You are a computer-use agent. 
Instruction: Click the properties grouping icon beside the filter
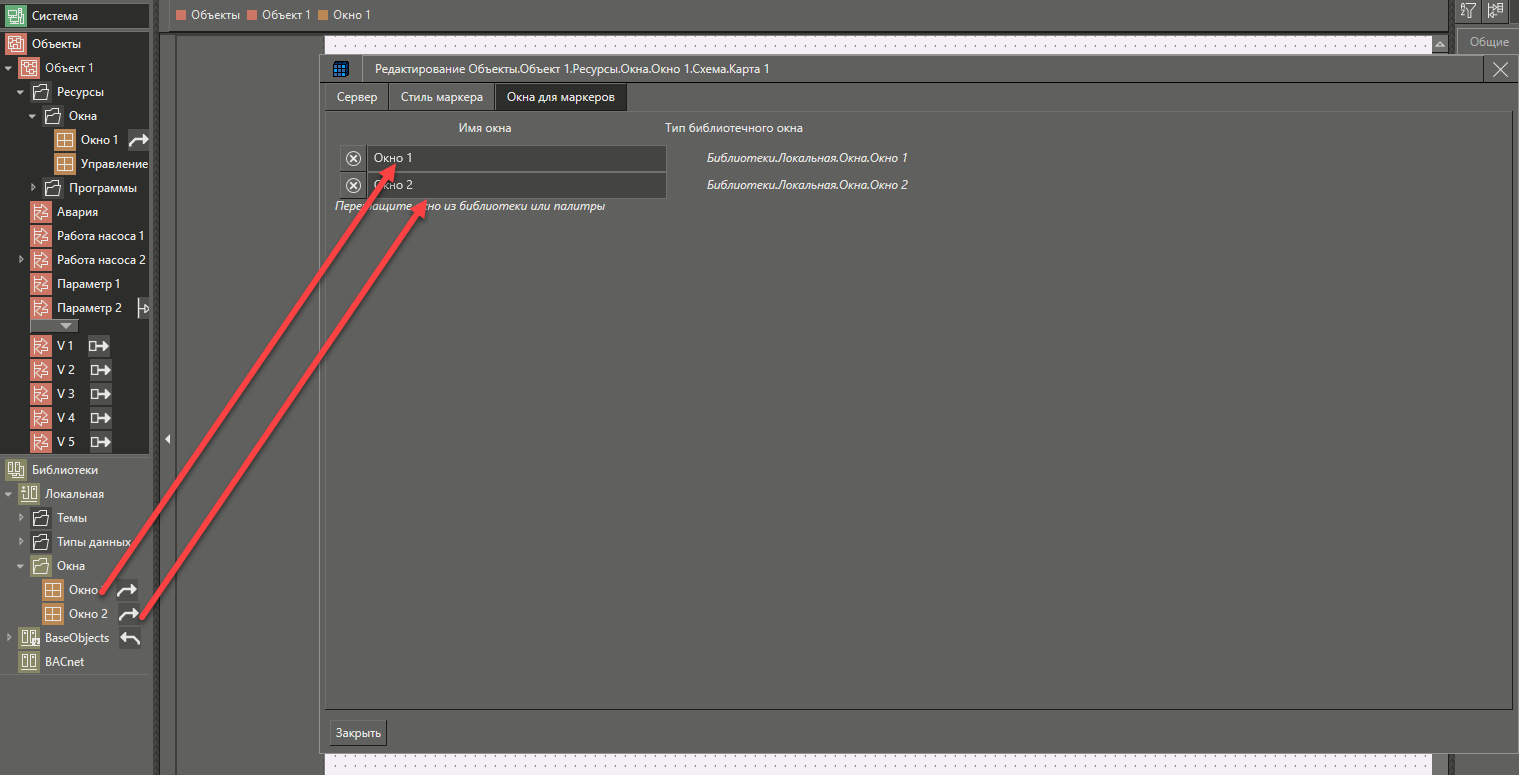point(1495,11)
